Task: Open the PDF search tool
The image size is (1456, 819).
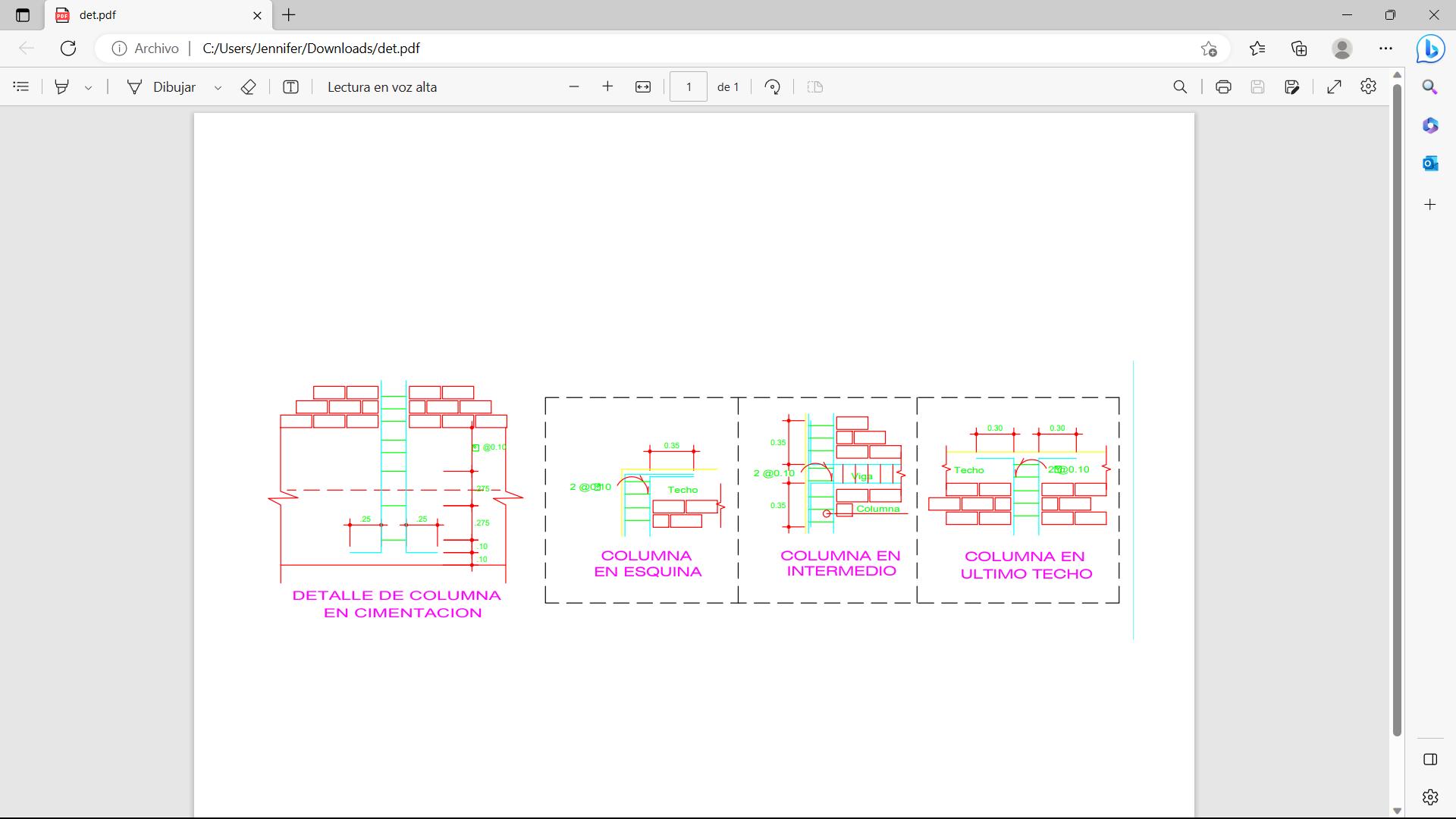Action: pyautogui.click(x=1180, y=87)
